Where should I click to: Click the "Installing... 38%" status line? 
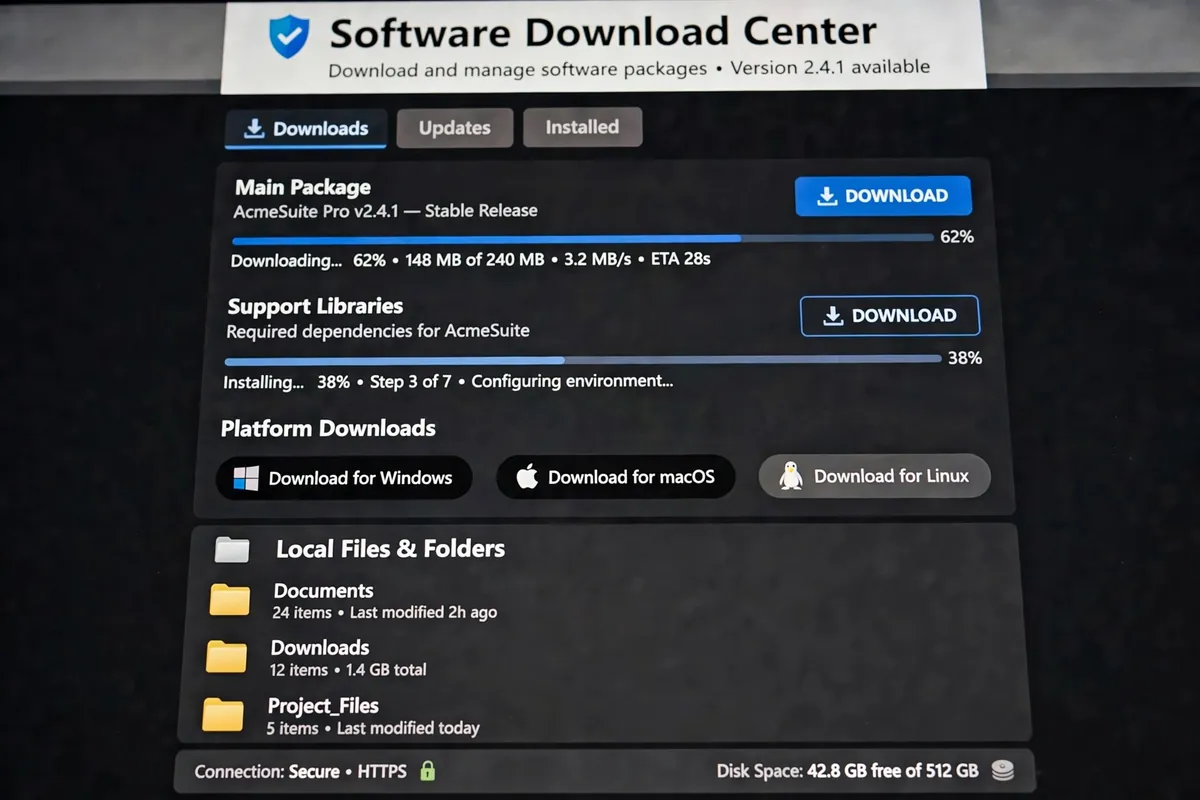click(x=448, y=382)
